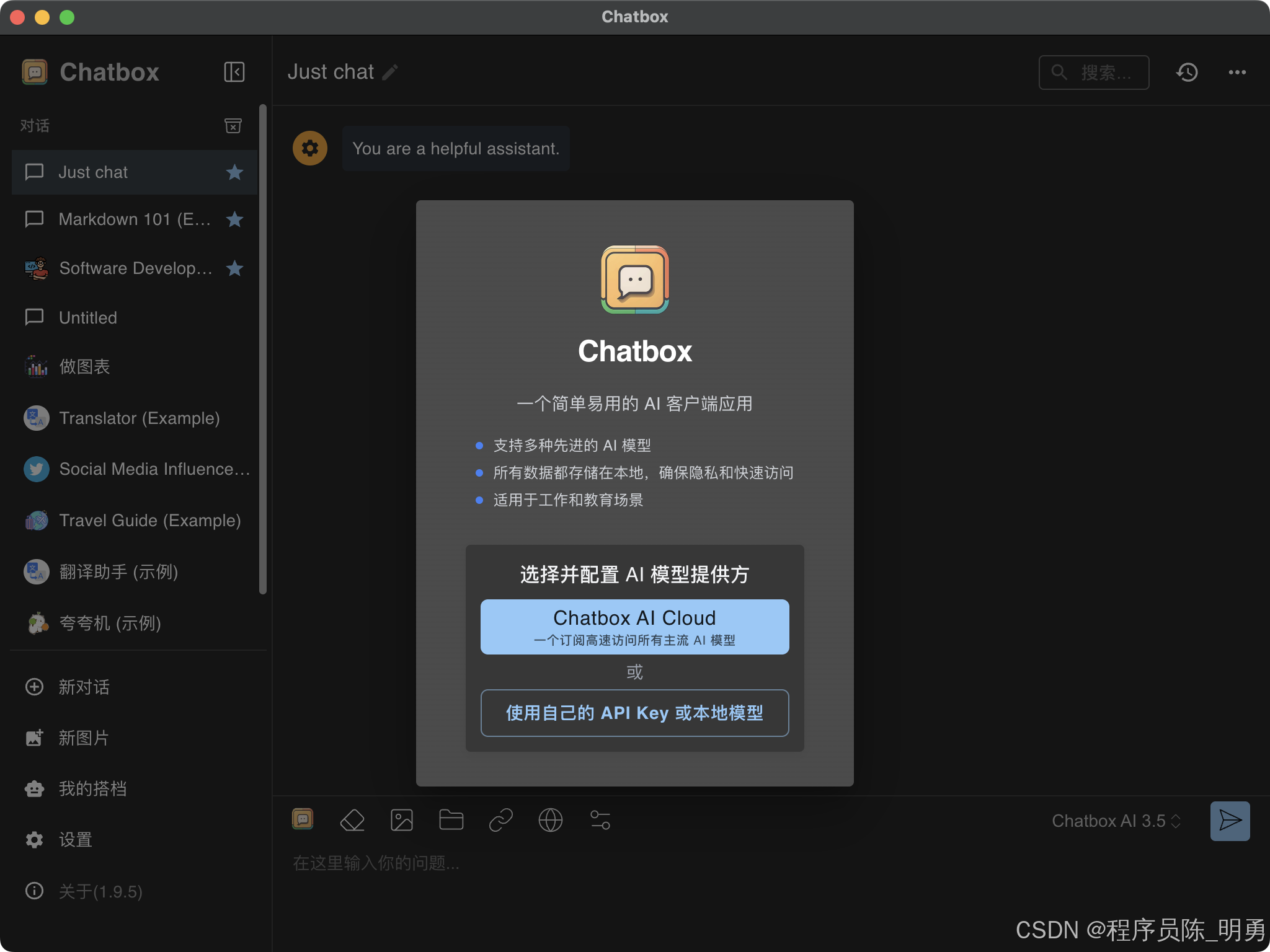Toggle star on Software Developer chat
This screenshot has height=952, width=1270.
pos(234,268)
